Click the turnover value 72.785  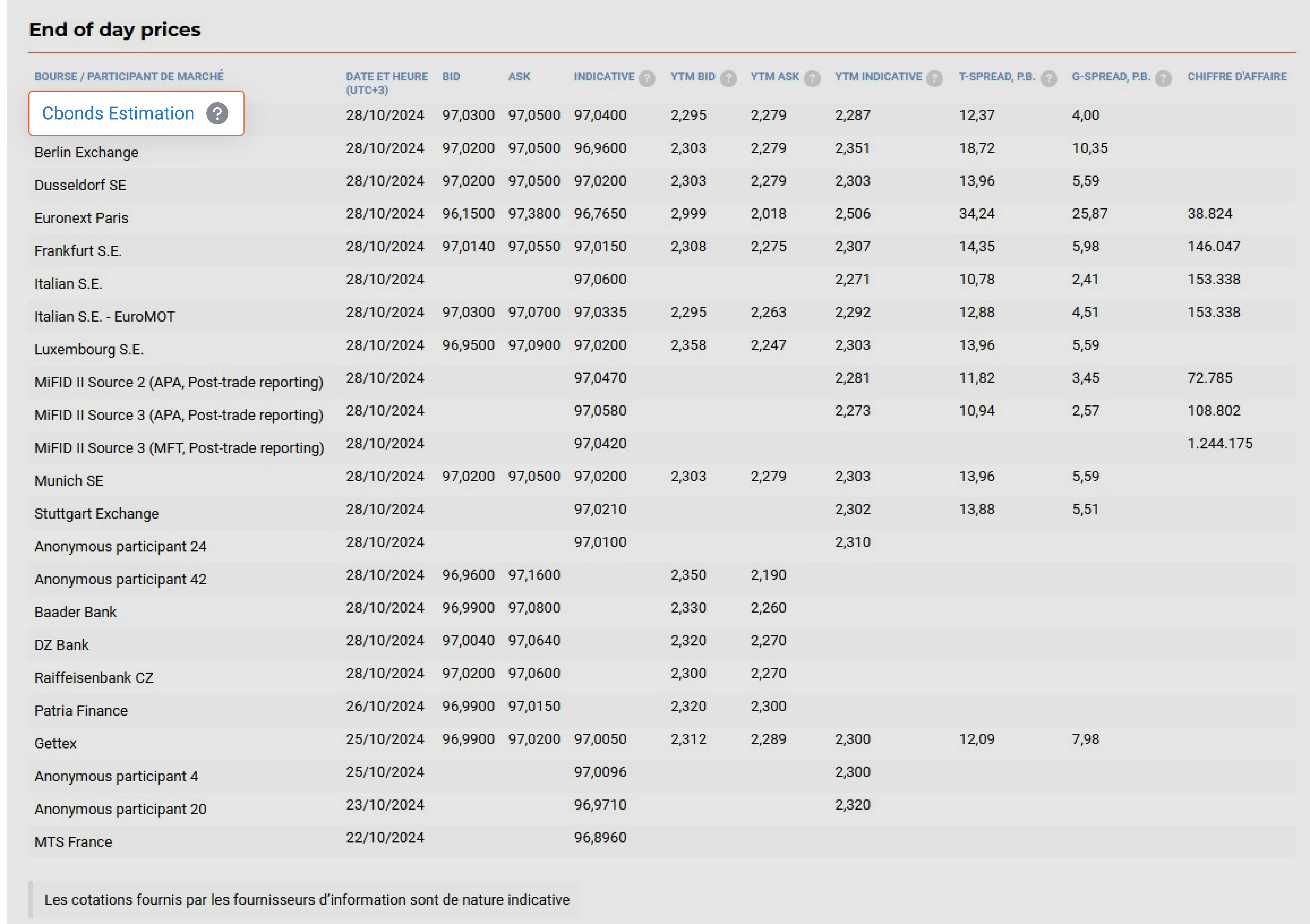(1210, 378)
